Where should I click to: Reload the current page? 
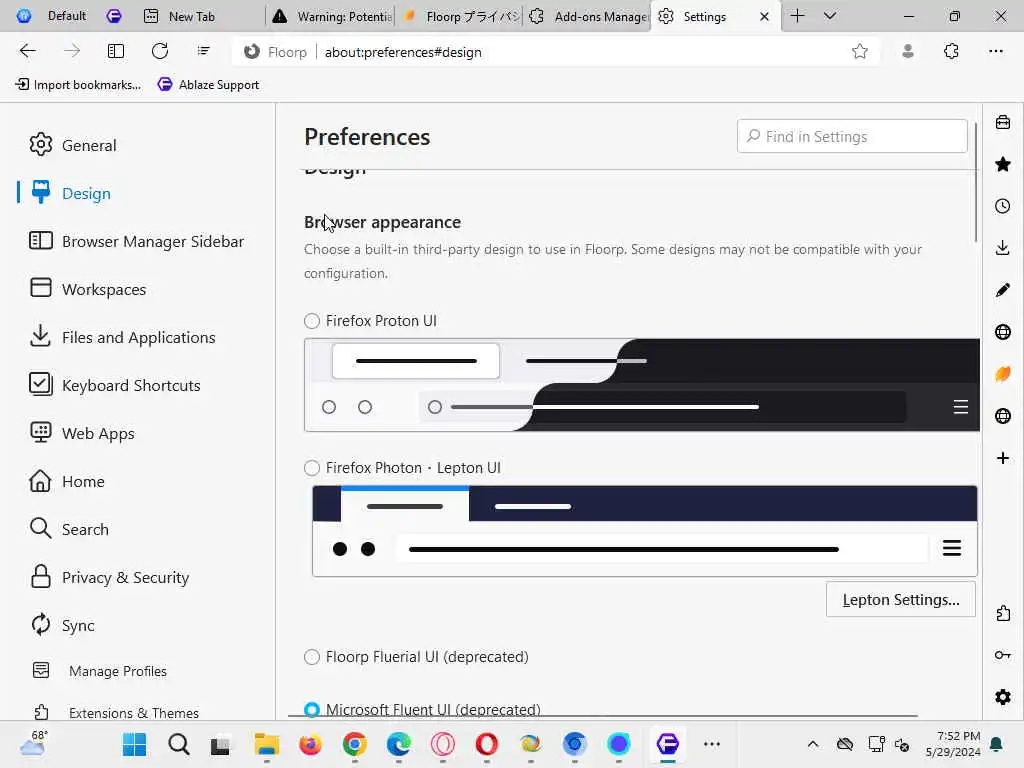coord(160,51)
